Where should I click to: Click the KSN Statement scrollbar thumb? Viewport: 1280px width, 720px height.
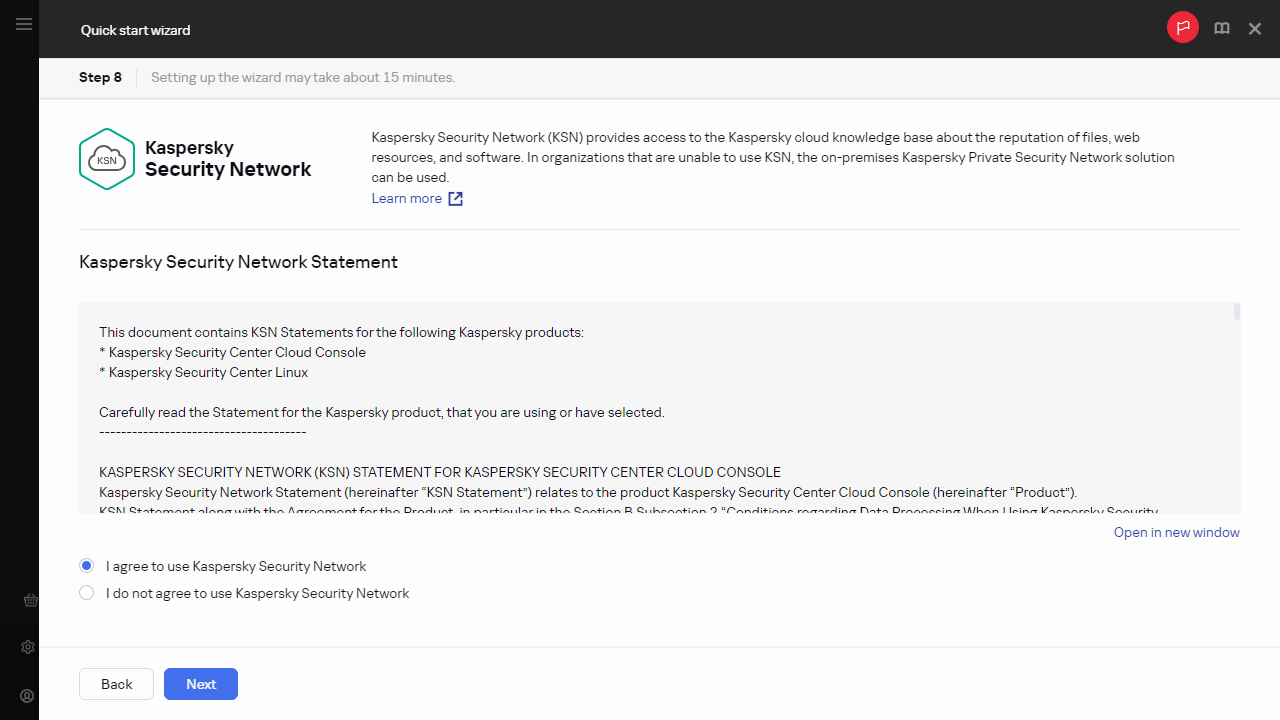(1236, 312)
